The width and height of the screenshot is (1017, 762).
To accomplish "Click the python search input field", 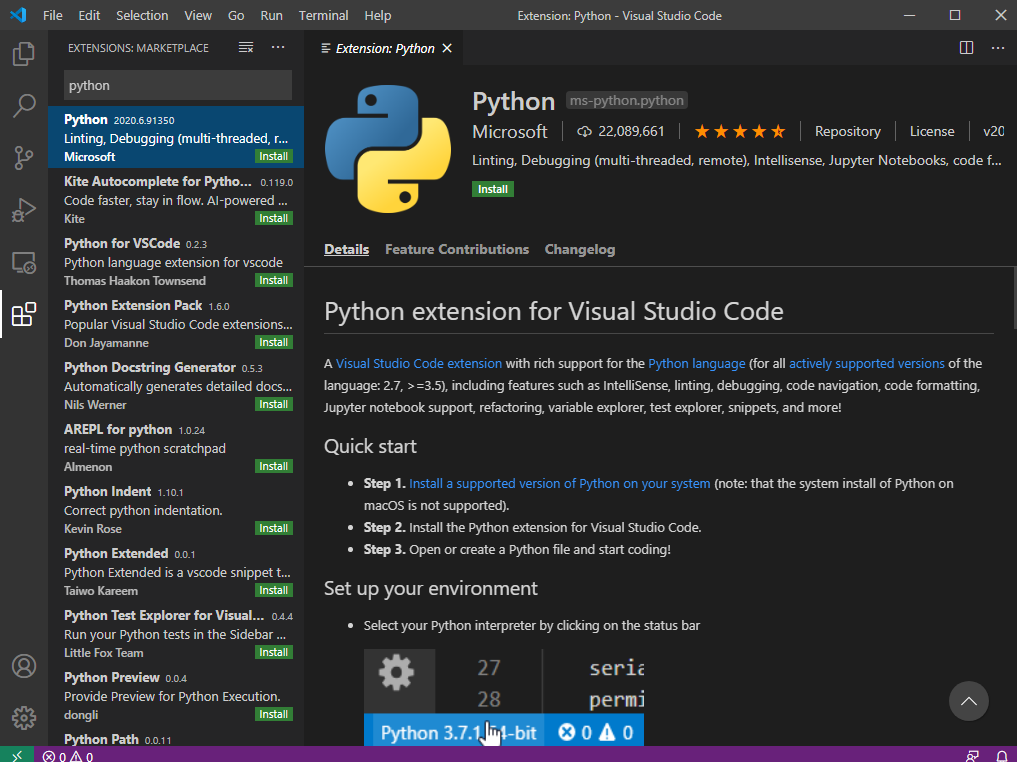I will 176,86.
